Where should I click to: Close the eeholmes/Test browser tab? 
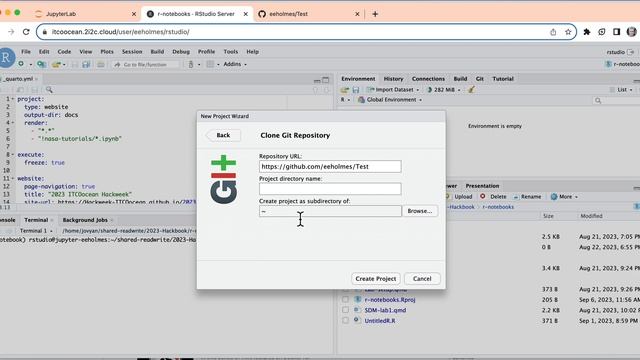point(357,14)
